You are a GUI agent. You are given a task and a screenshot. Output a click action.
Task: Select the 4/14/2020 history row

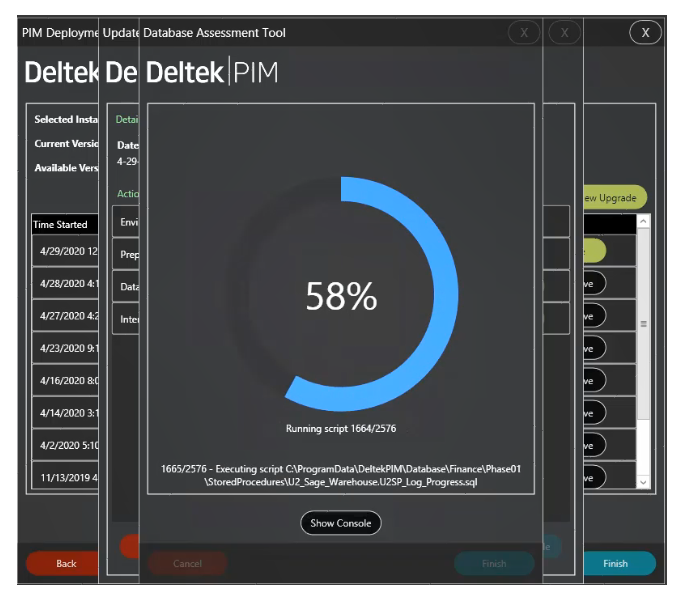[65, 412]
